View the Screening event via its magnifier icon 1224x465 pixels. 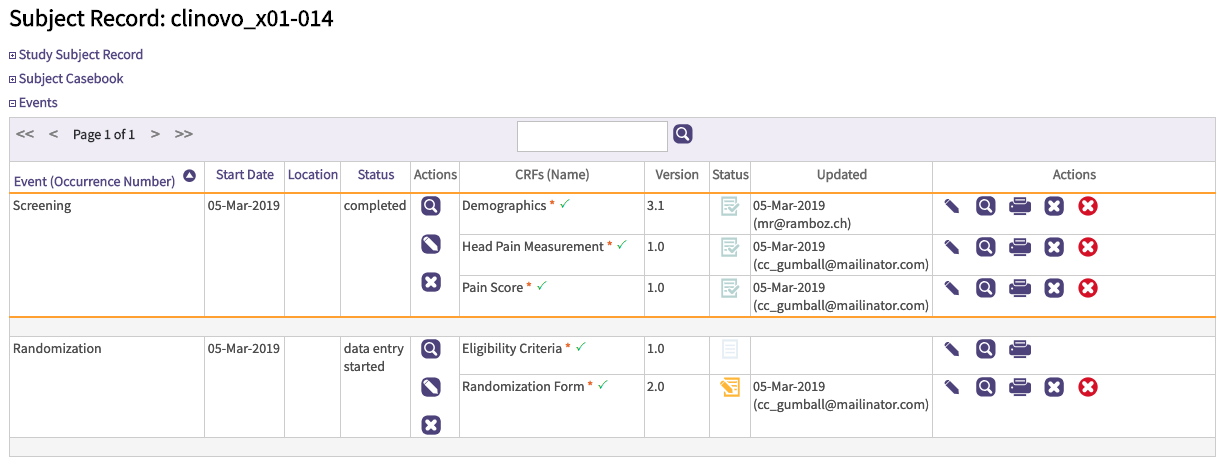[x=431, y=206]
